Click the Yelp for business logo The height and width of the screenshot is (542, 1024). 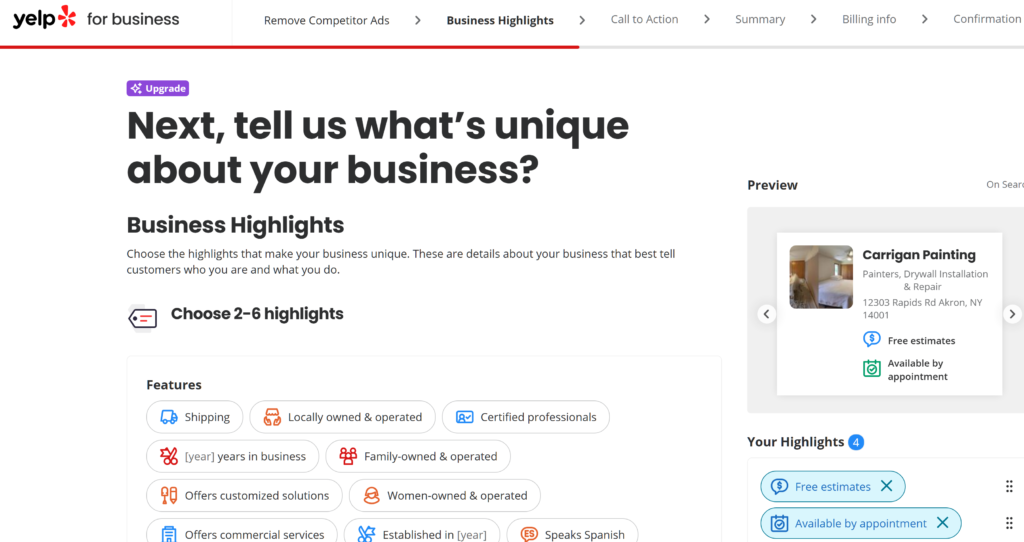pos(96,18)
